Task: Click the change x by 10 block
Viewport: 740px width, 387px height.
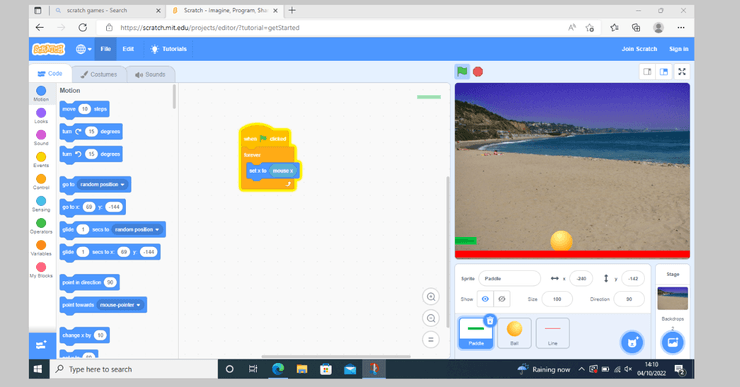Action: [84, 335]
